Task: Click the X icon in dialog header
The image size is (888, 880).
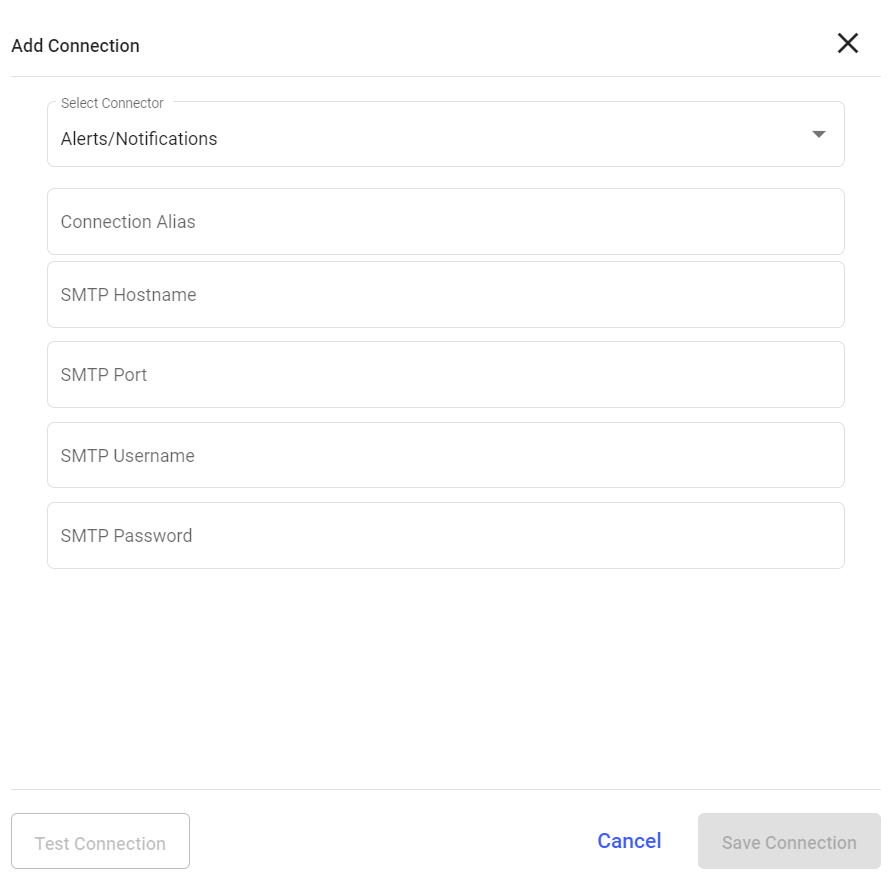Action: click(847, 43)
